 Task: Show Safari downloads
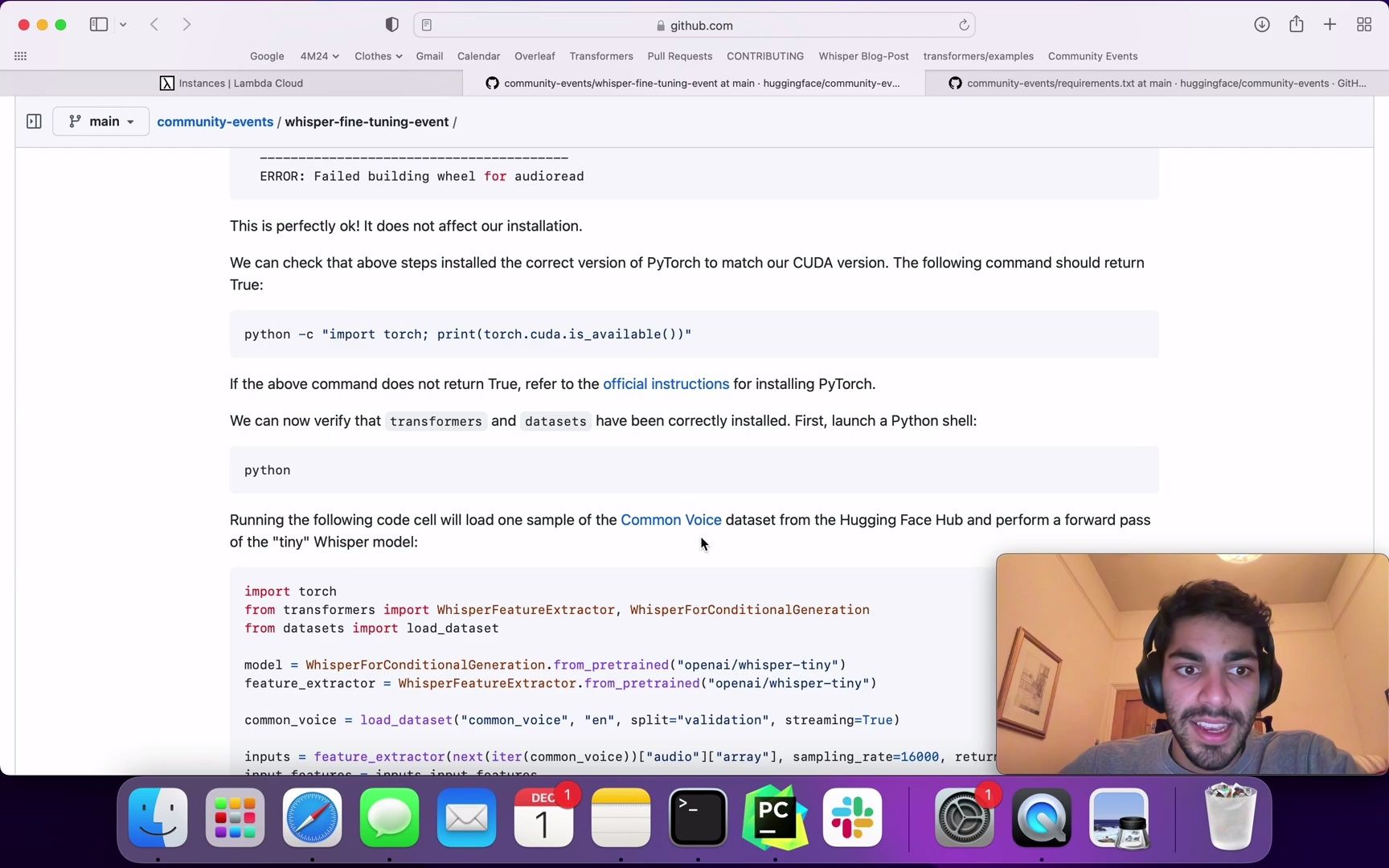[1262, 25]
